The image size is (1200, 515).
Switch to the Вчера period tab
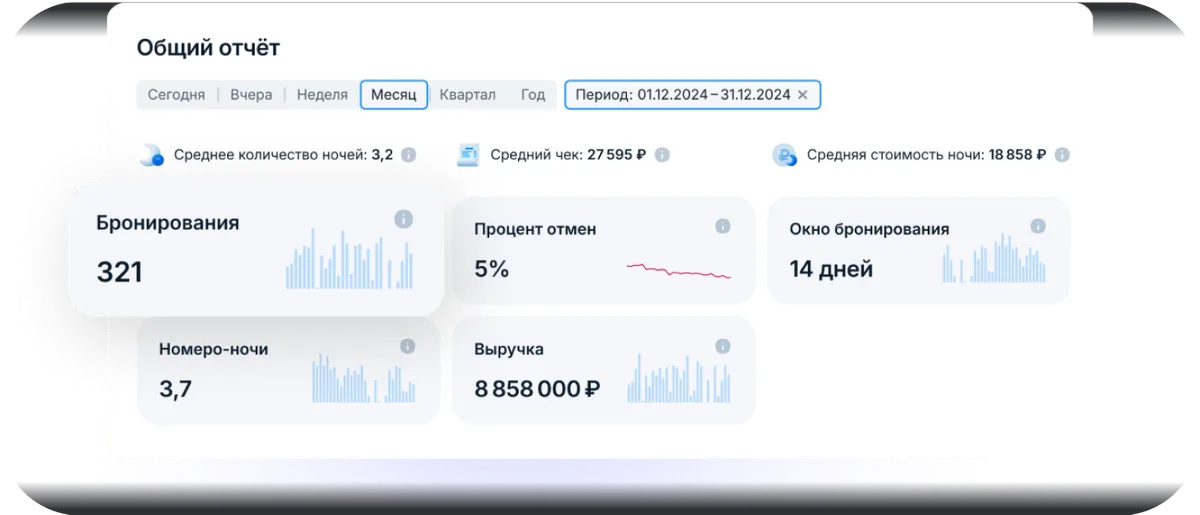pyautogui.click(x=251, y=95)
